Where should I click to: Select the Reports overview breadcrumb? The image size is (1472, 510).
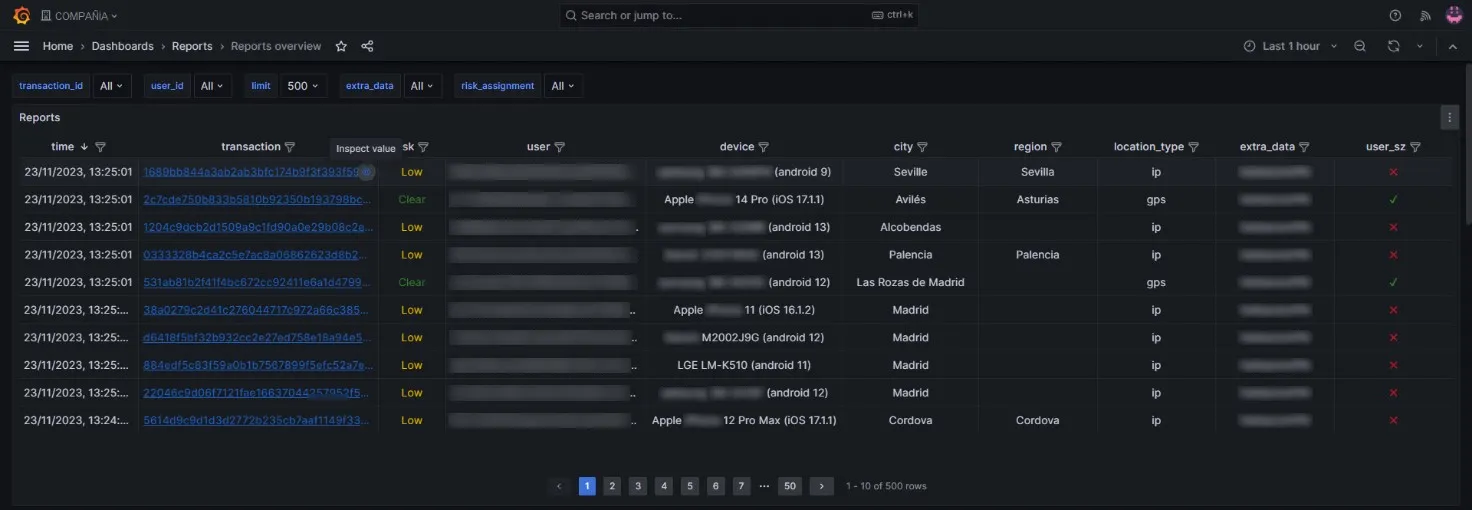pos(276,46)
